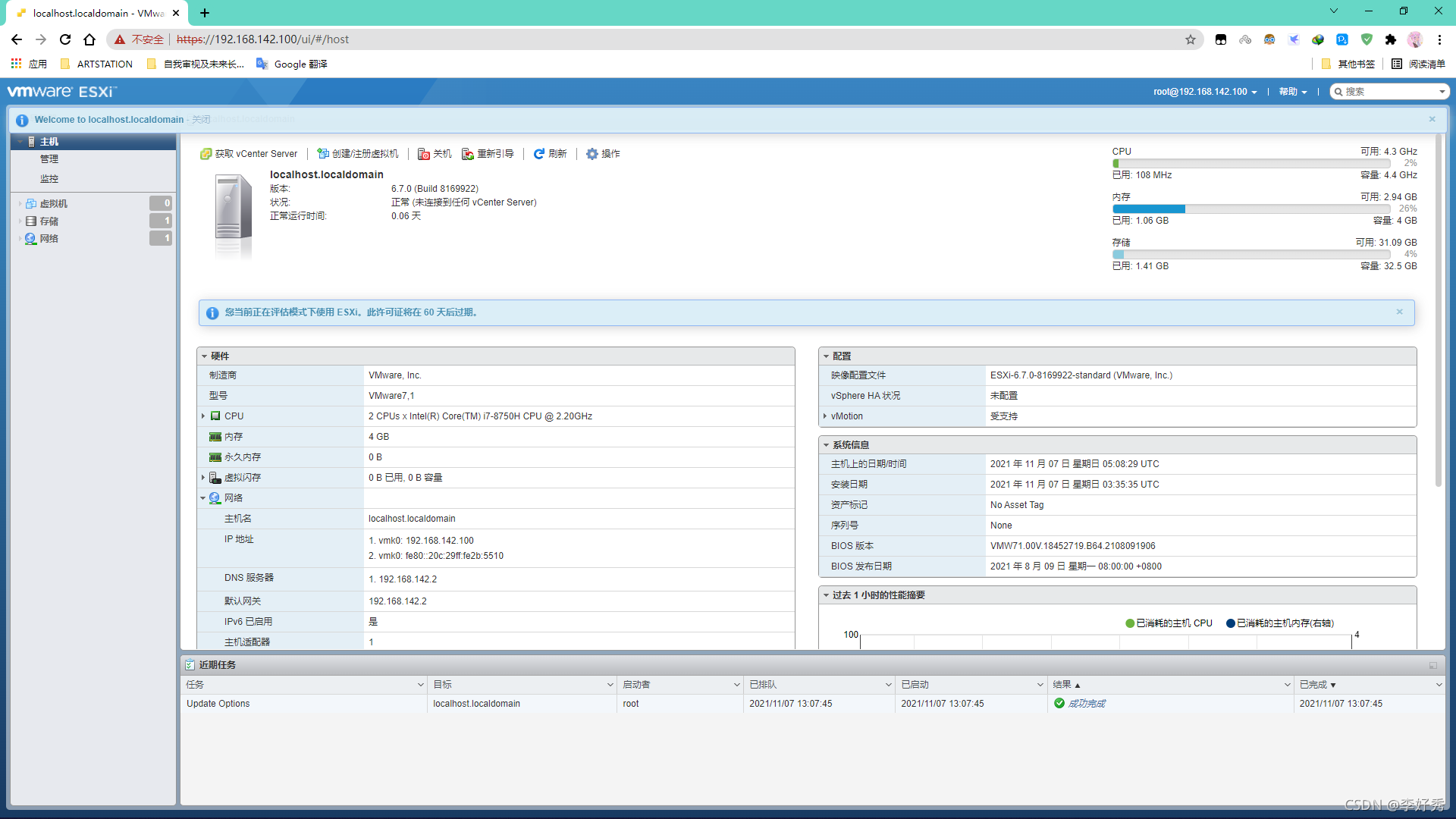Click the localhost.localdomain browser tab
Viewport: 1456px width, 819px height.
[x=99, y=13]
